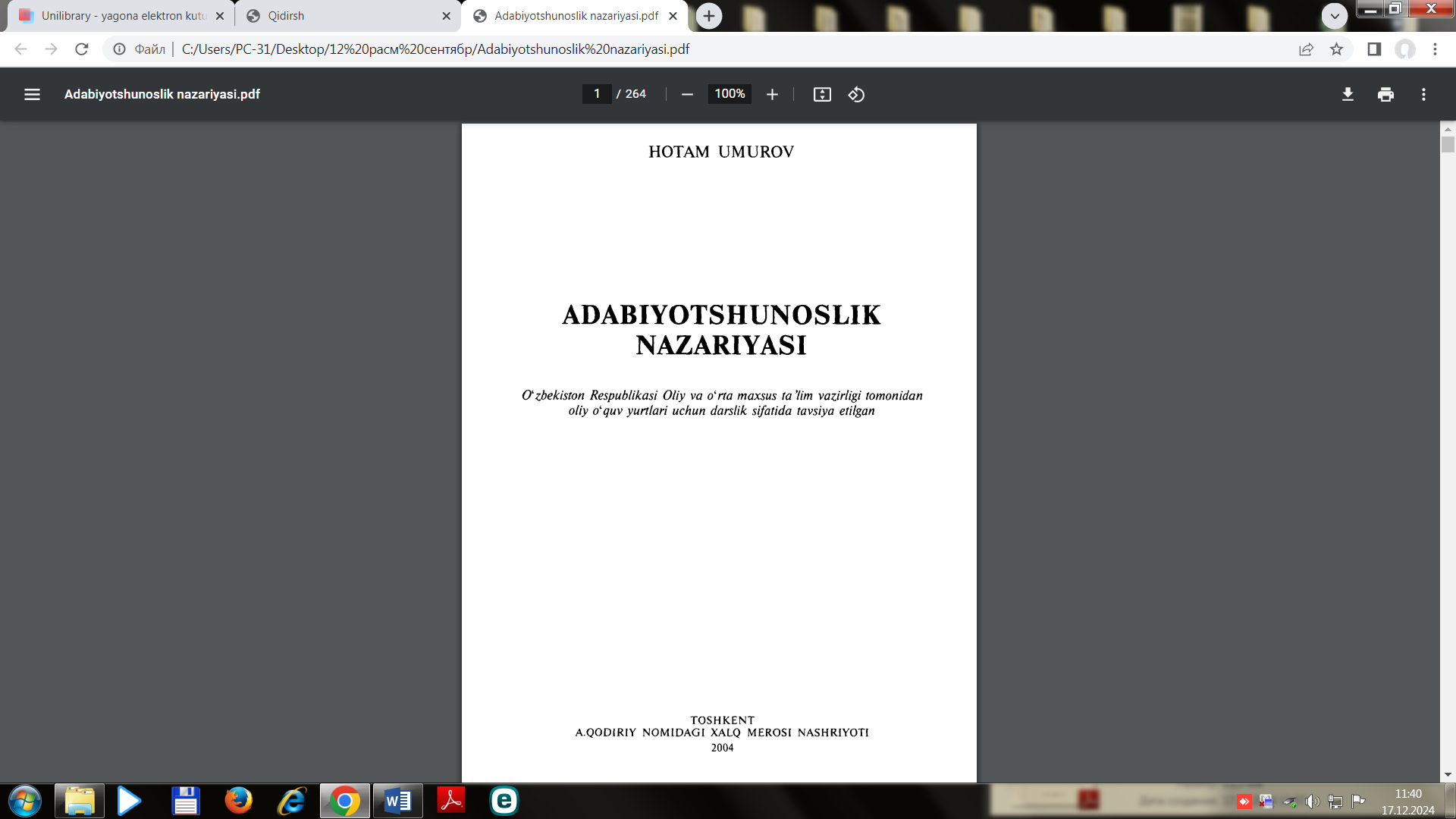Zoom in on the PDF page
1456x819 pixels.
tap(771, 94)
